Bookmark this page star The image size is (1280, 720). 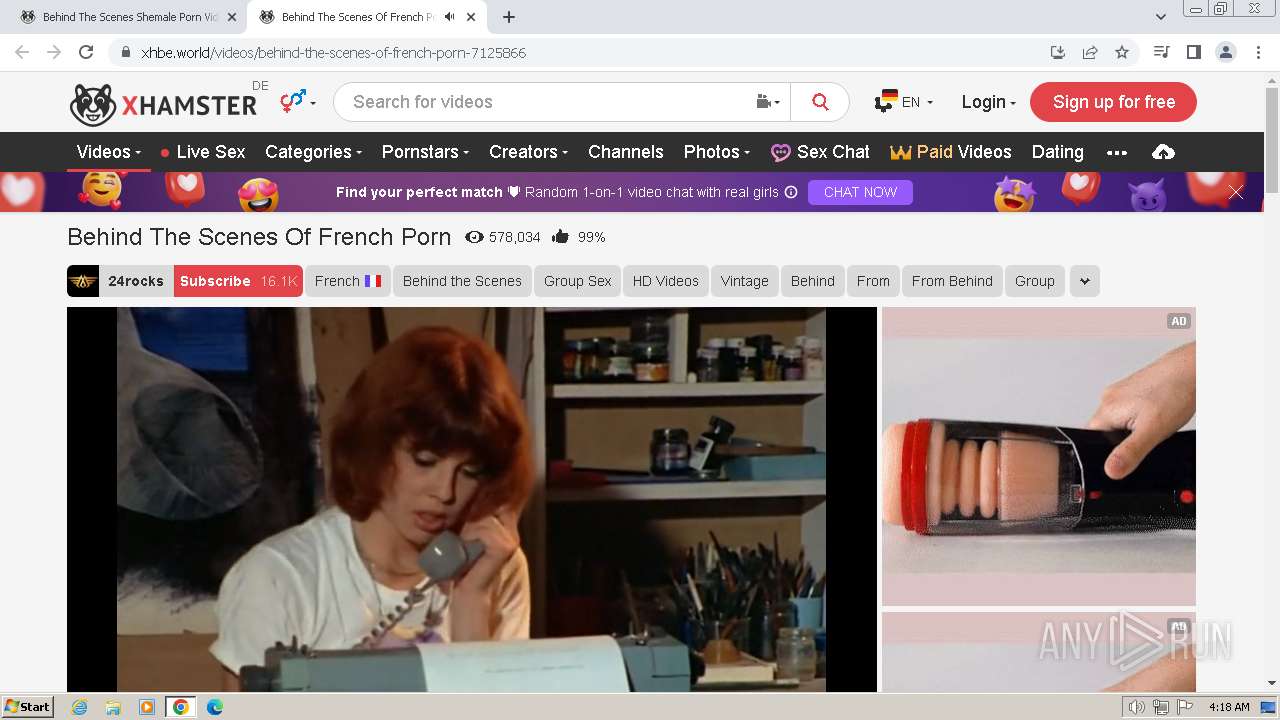(x=1122, y=52)
